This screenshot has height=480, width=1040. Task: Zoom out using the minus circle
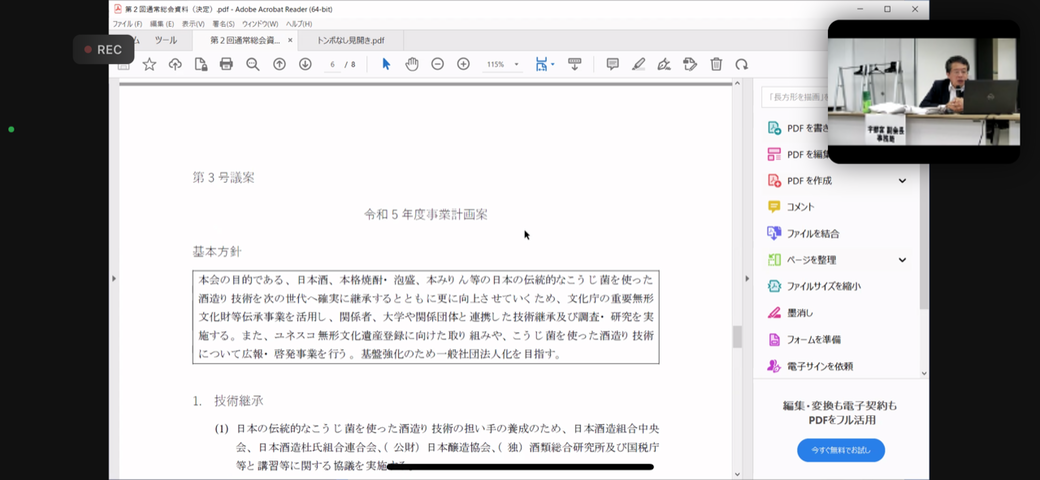[437, 64]
